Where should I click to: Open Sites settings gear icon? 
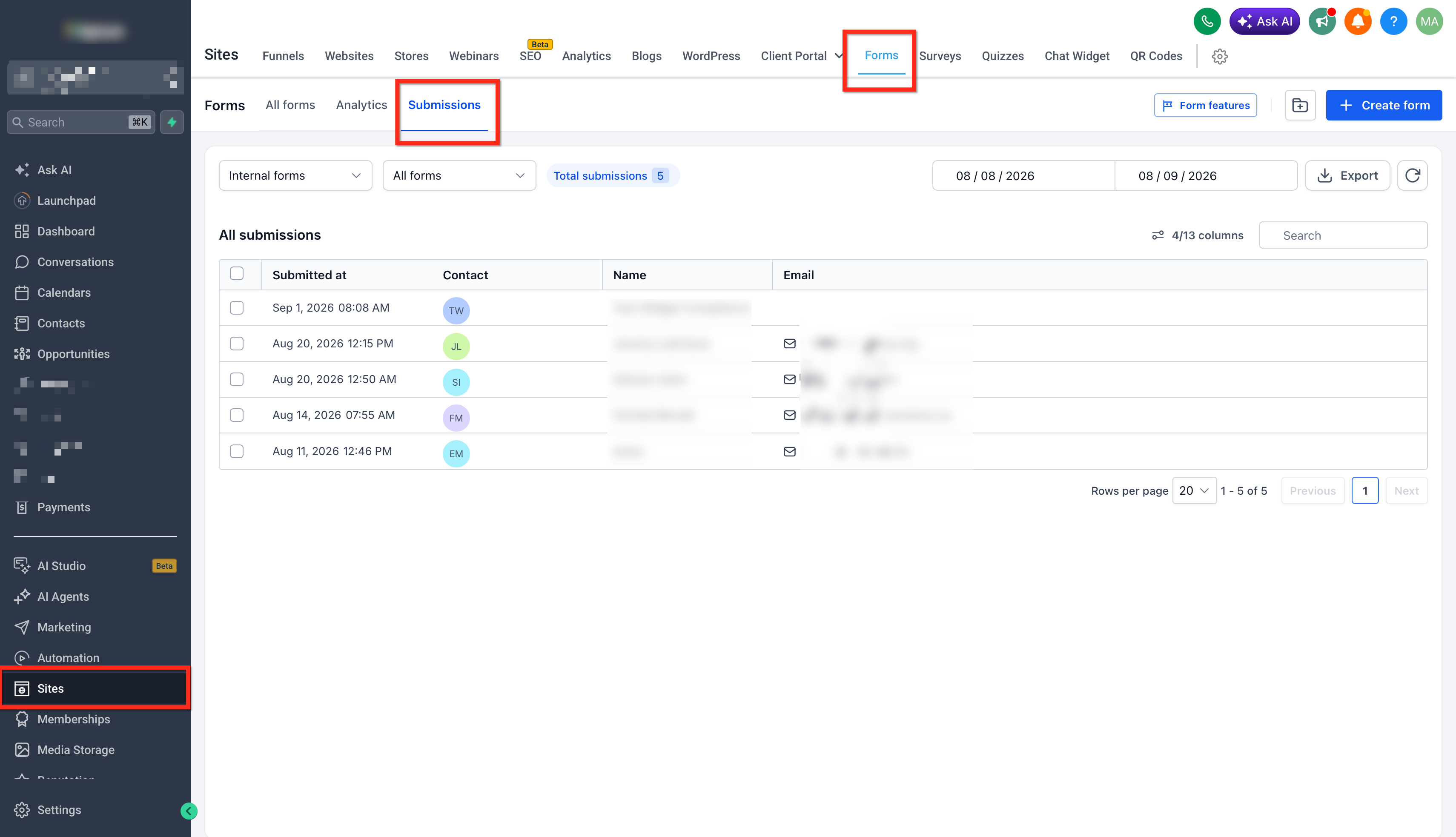tap(1220, 56)
